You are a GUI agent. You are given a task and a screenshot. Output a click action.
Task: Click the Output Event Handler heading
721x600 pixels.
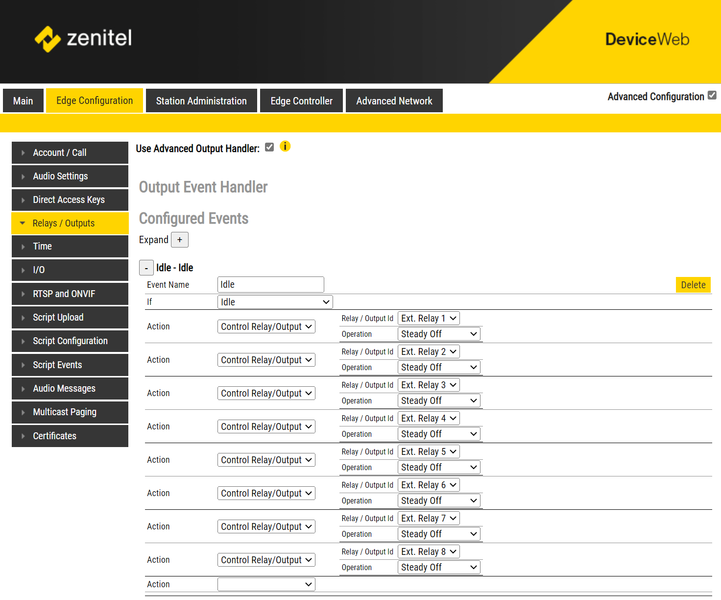pyautogui.click(x=203, y=187)
